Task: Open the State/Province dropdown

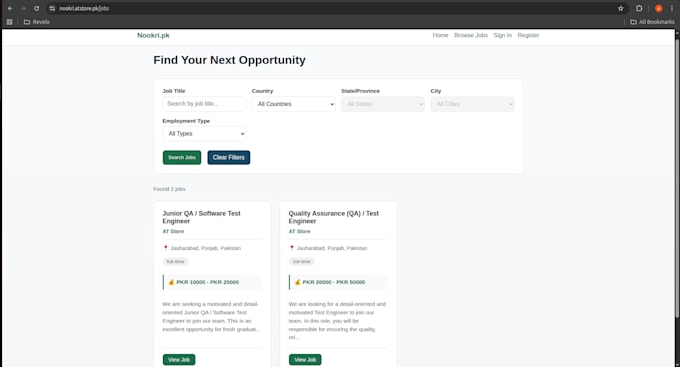Action: pos(383,104)
